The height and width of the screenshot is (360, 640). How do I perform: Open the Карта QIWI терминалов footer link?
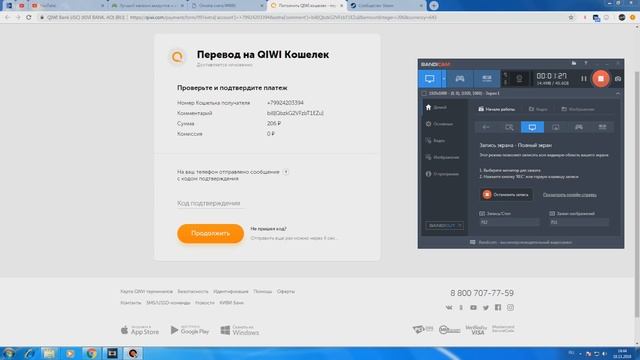[146, 291]
